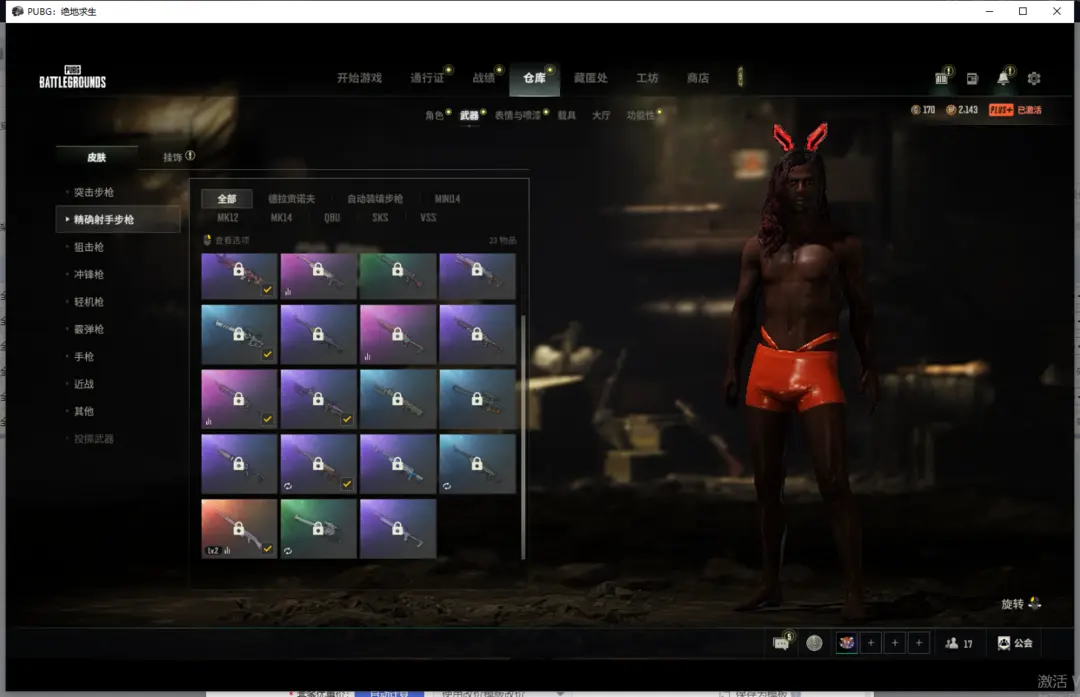Switch to 功能性 utility sub-tab

tap(641, 115)
